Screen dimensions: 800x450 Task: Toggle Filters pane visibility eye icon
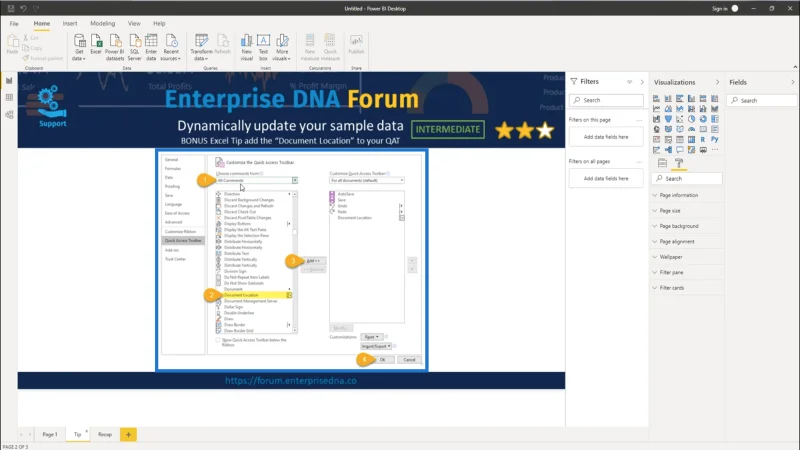click(x=630, y=82)
